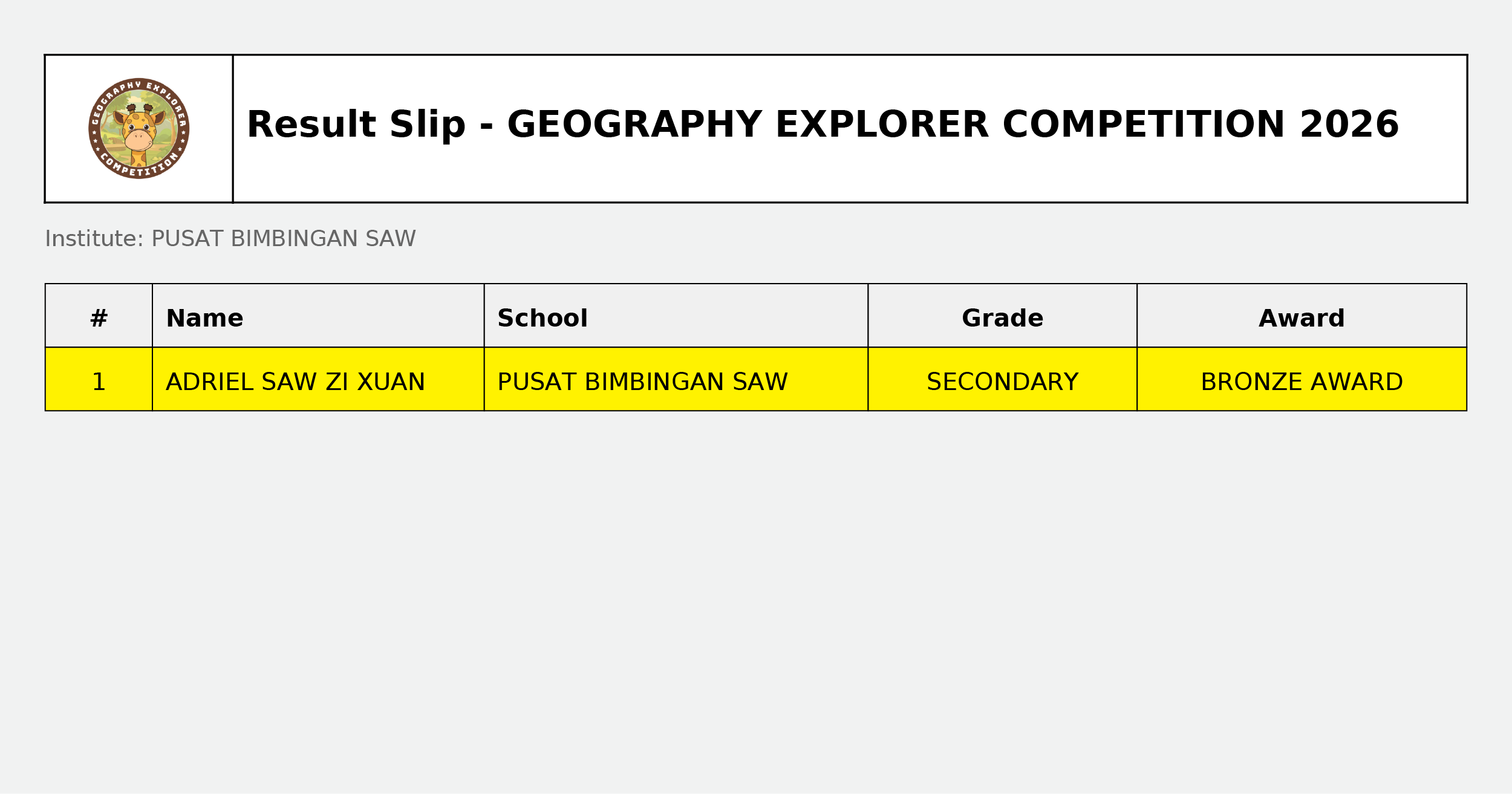Click the 'Award' column header

click(x=1302, y=318)
